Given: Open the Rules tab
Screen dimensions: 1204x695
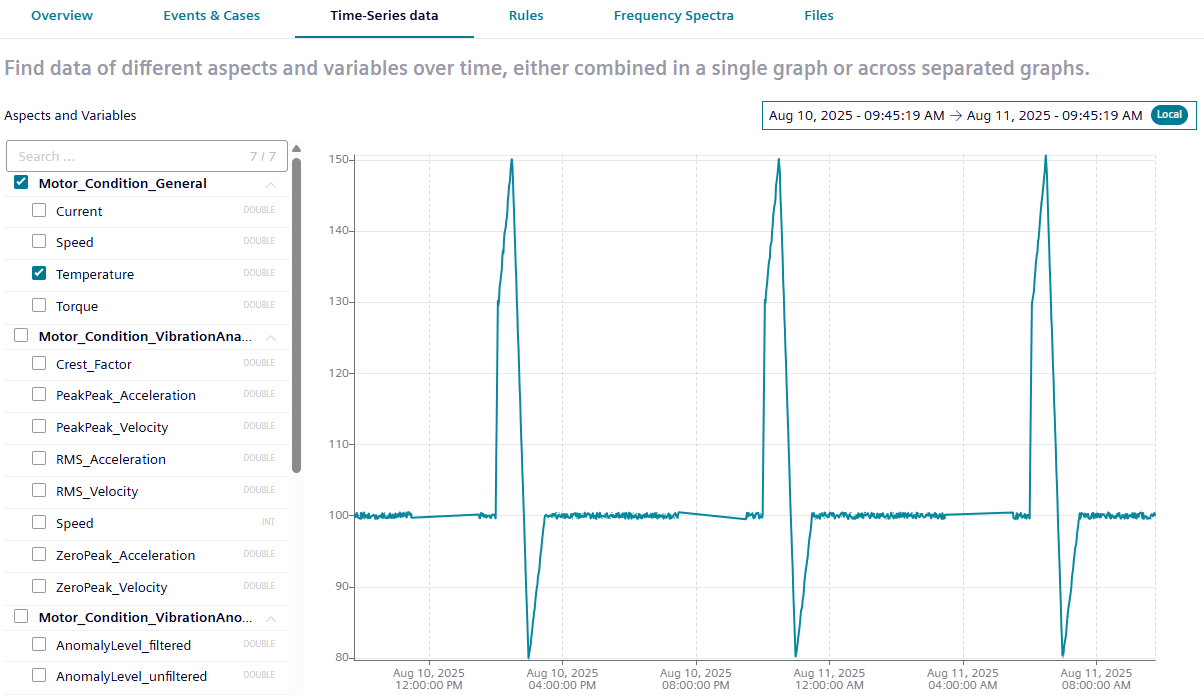Looking at the screenshot, I should click(x=526, y=16).
